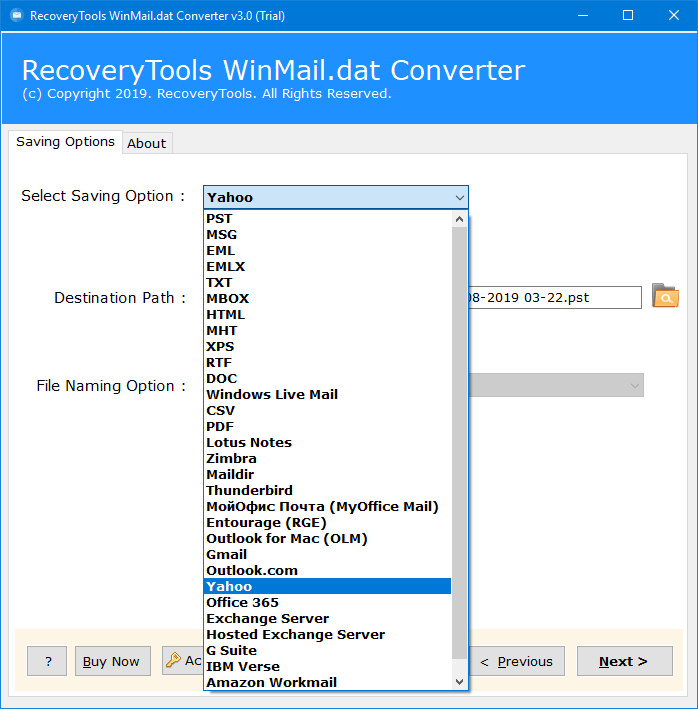
Task: Click the list scrollbar up arrow
Action: [460, 219]
